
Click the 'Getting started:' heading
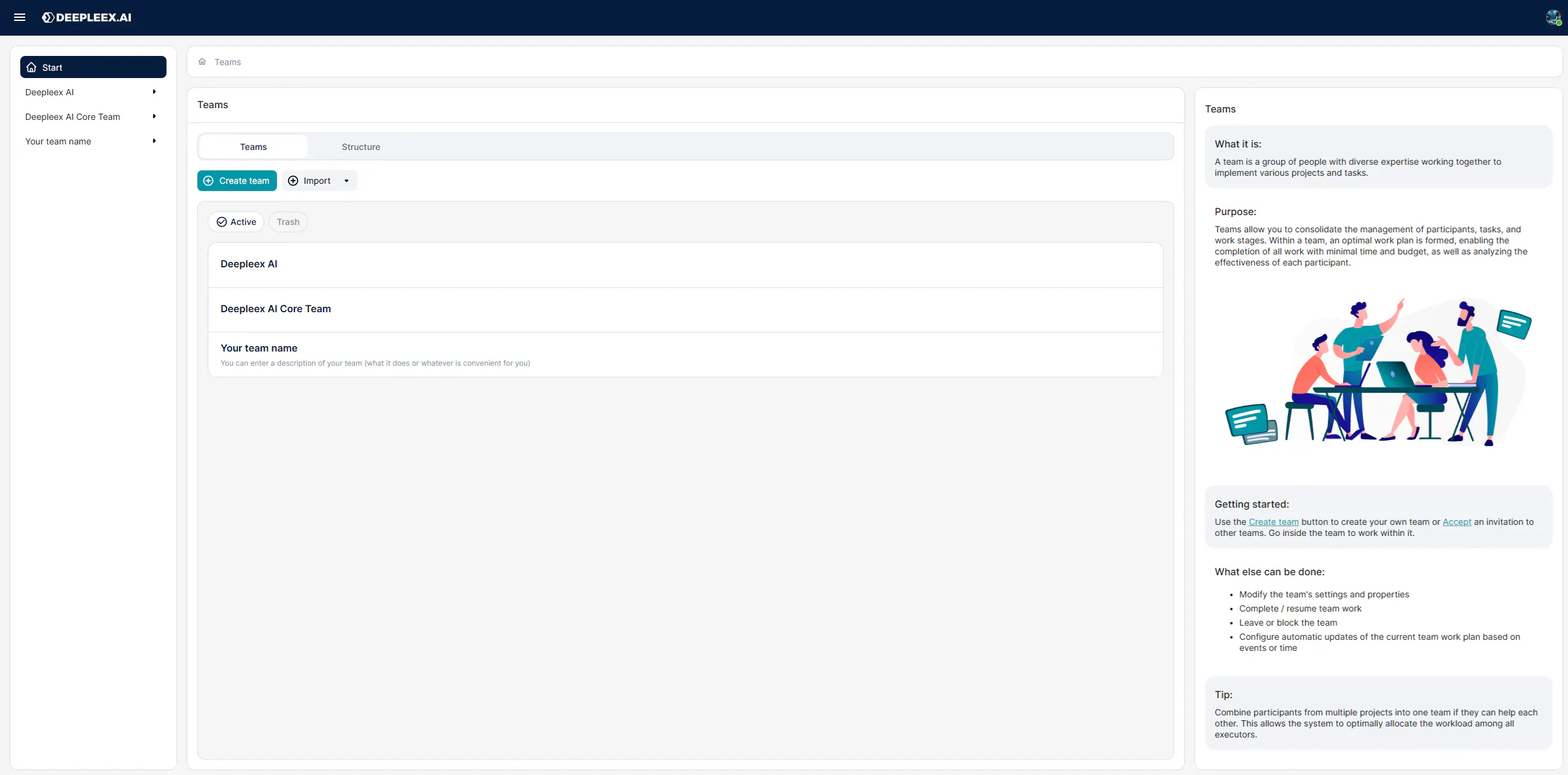tap(1252, 504)
